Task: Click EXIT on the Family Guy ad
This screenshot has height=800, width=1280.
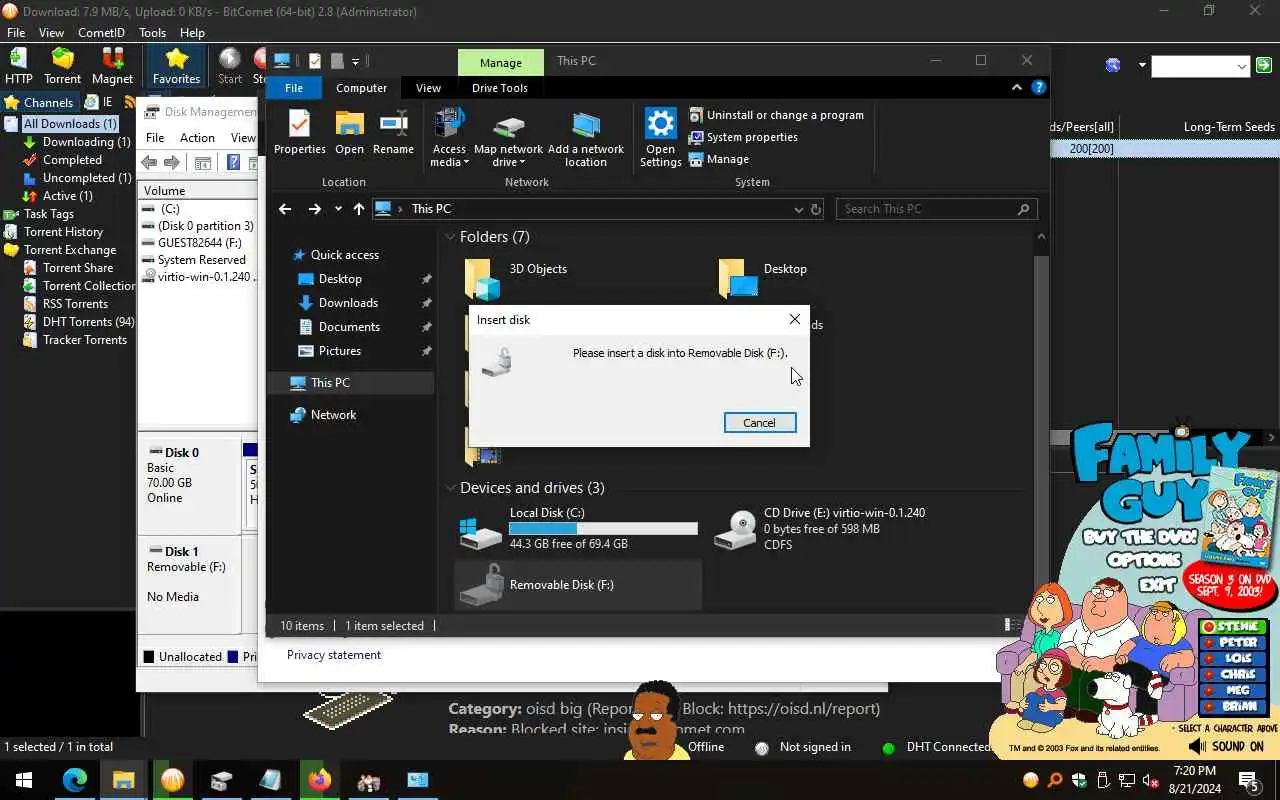Action: (x=1158, y=584)
